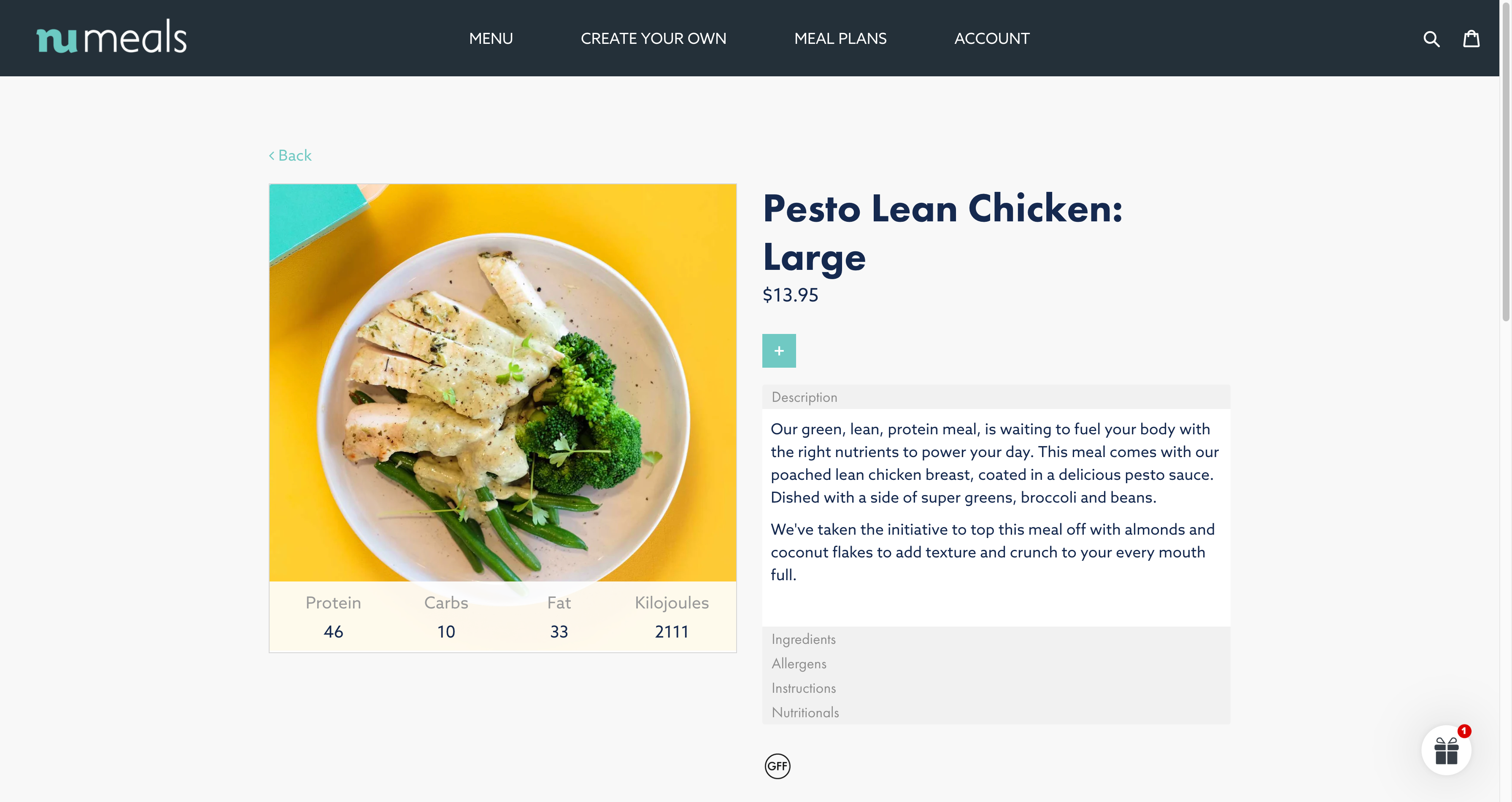Collapse the Description section

(x=804, y=397)
